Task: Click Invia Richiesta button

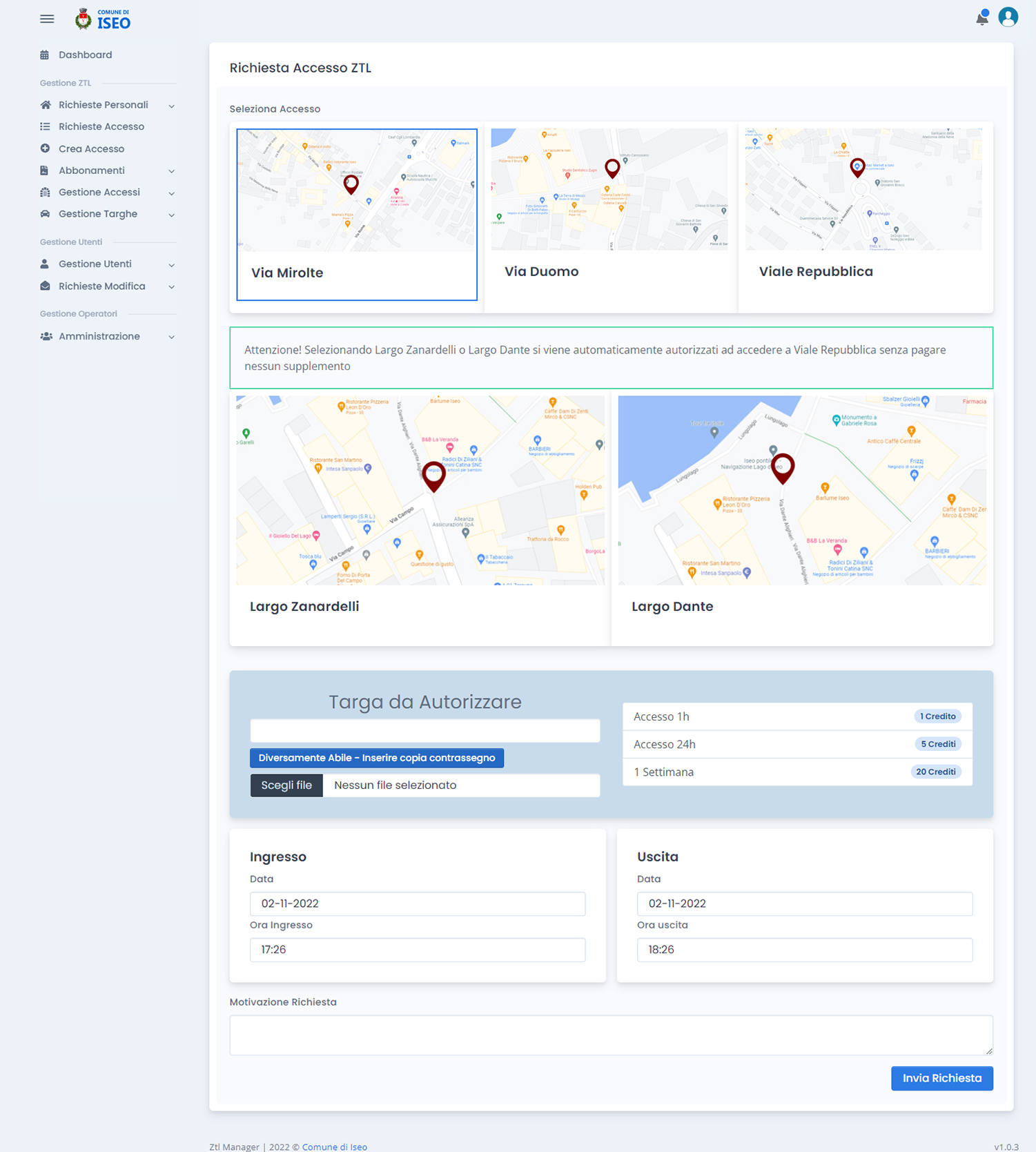Action: (x=941, y=1078)
